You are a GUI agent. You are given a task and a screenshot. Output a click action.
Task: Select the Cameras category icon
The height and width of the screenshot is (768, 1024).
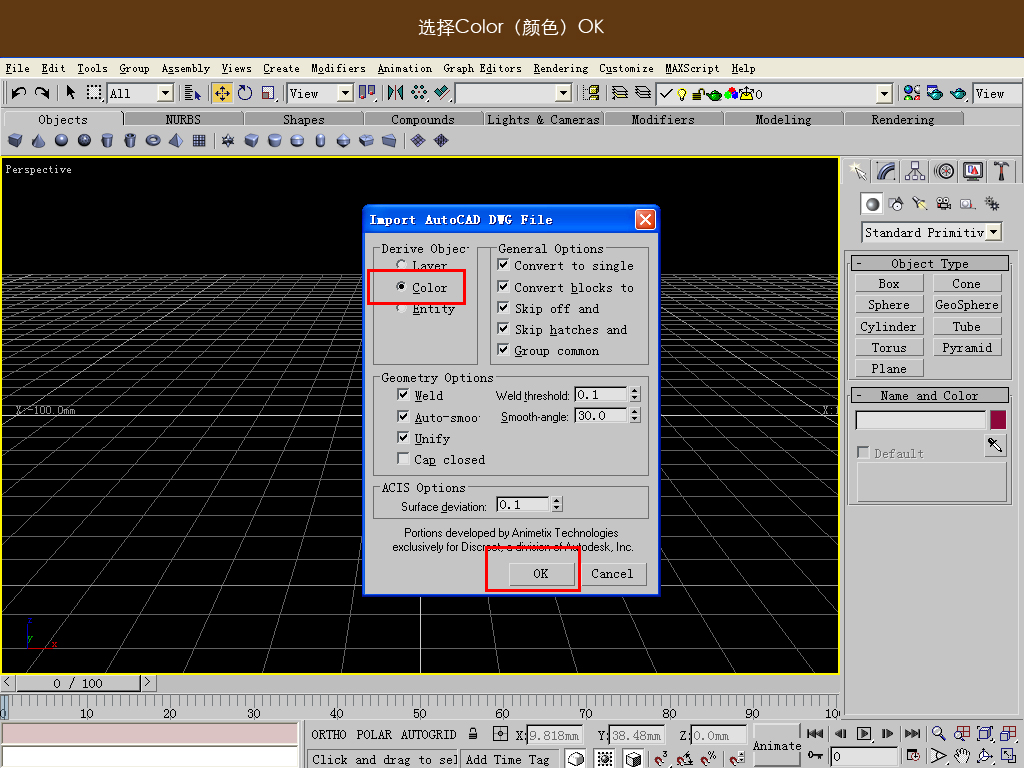(943, 204)
